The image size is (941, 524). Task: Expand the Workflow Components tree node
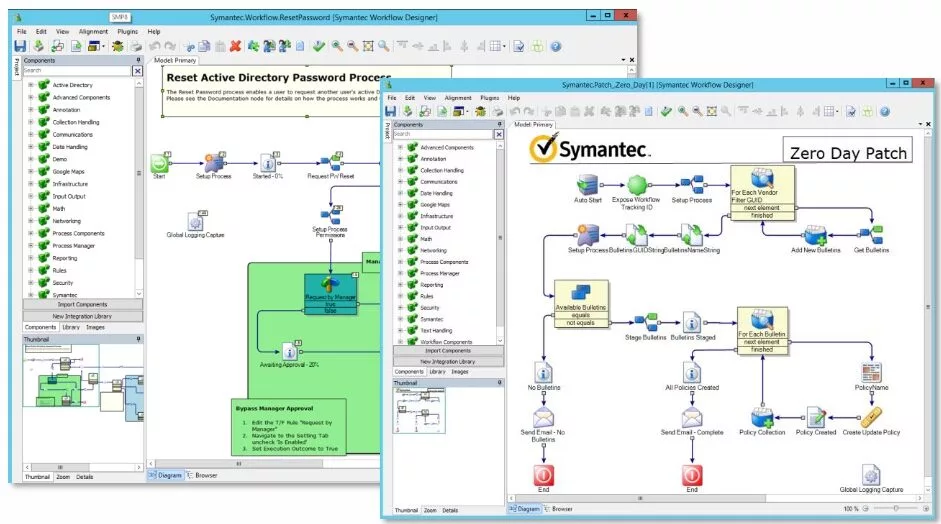pos(401,341)
